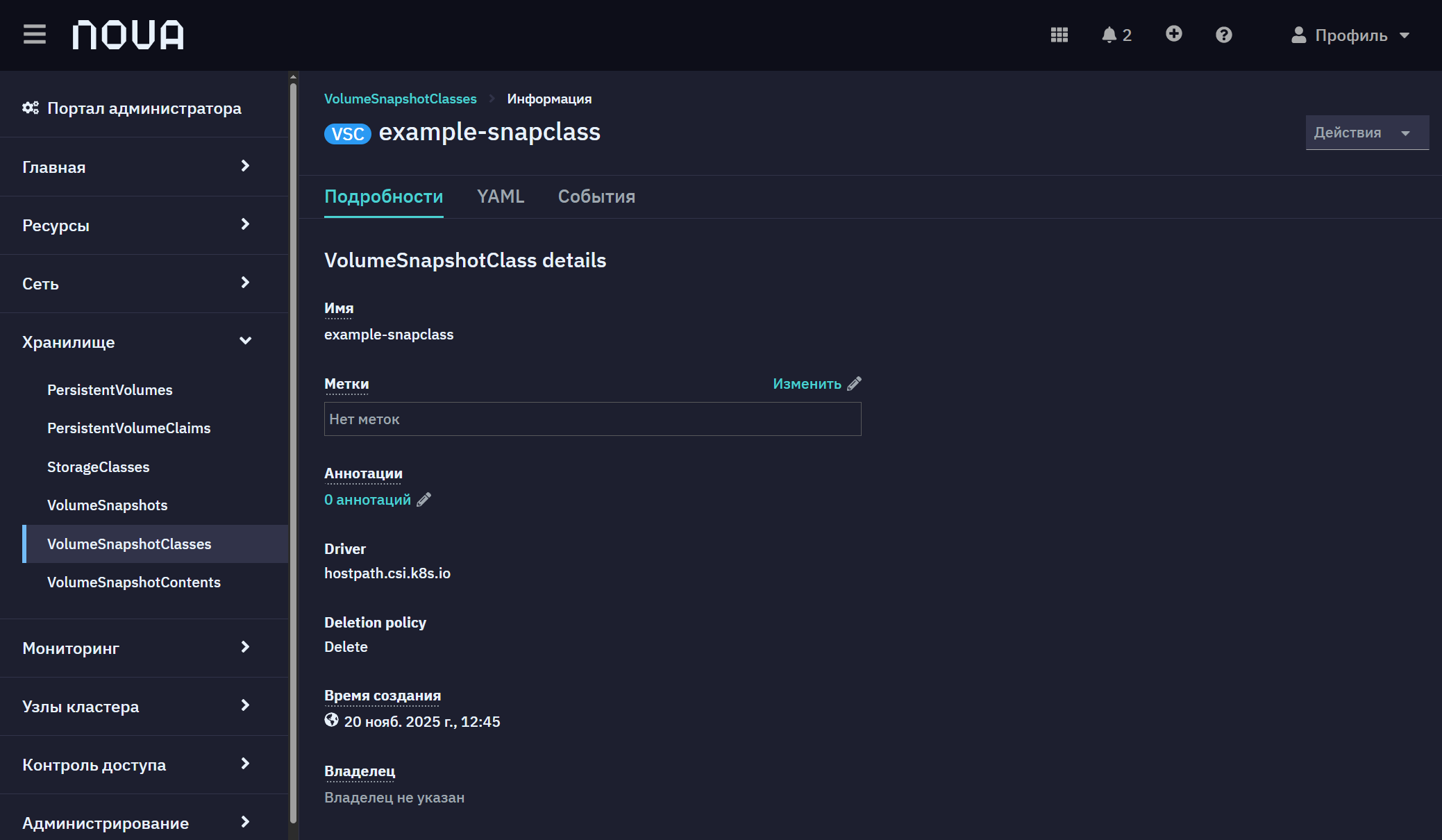1442x840 pixels.
Task: Open VolumeSnapshots in the sidebar
Action: (107, 505)
